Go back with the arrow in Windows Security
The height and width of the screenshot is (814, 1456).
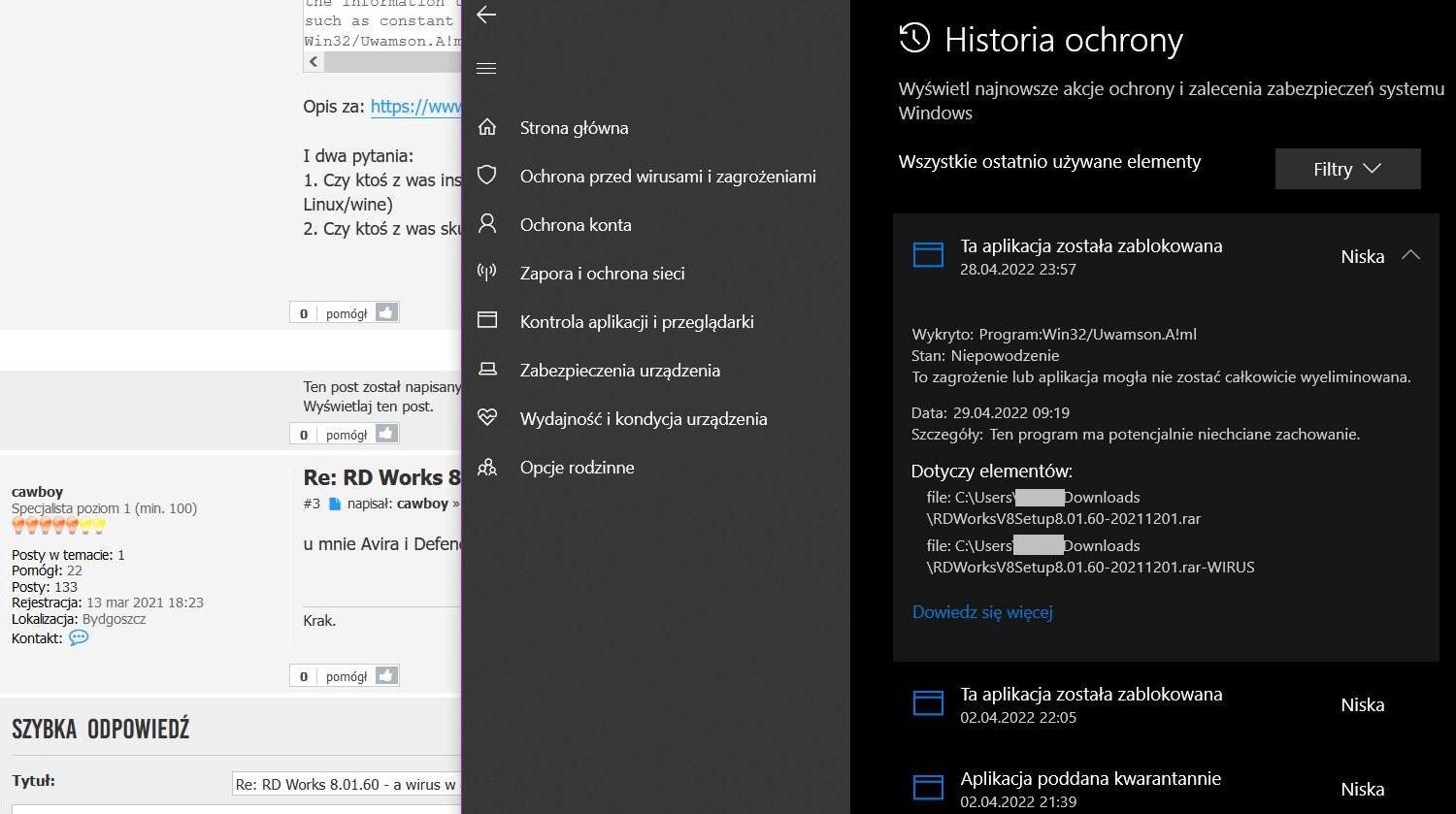pos(486,15)
